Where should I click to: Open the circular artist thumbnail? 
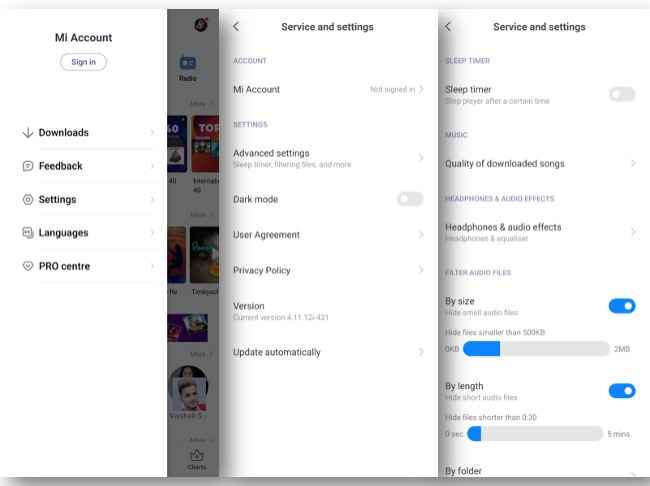point(189,388)
